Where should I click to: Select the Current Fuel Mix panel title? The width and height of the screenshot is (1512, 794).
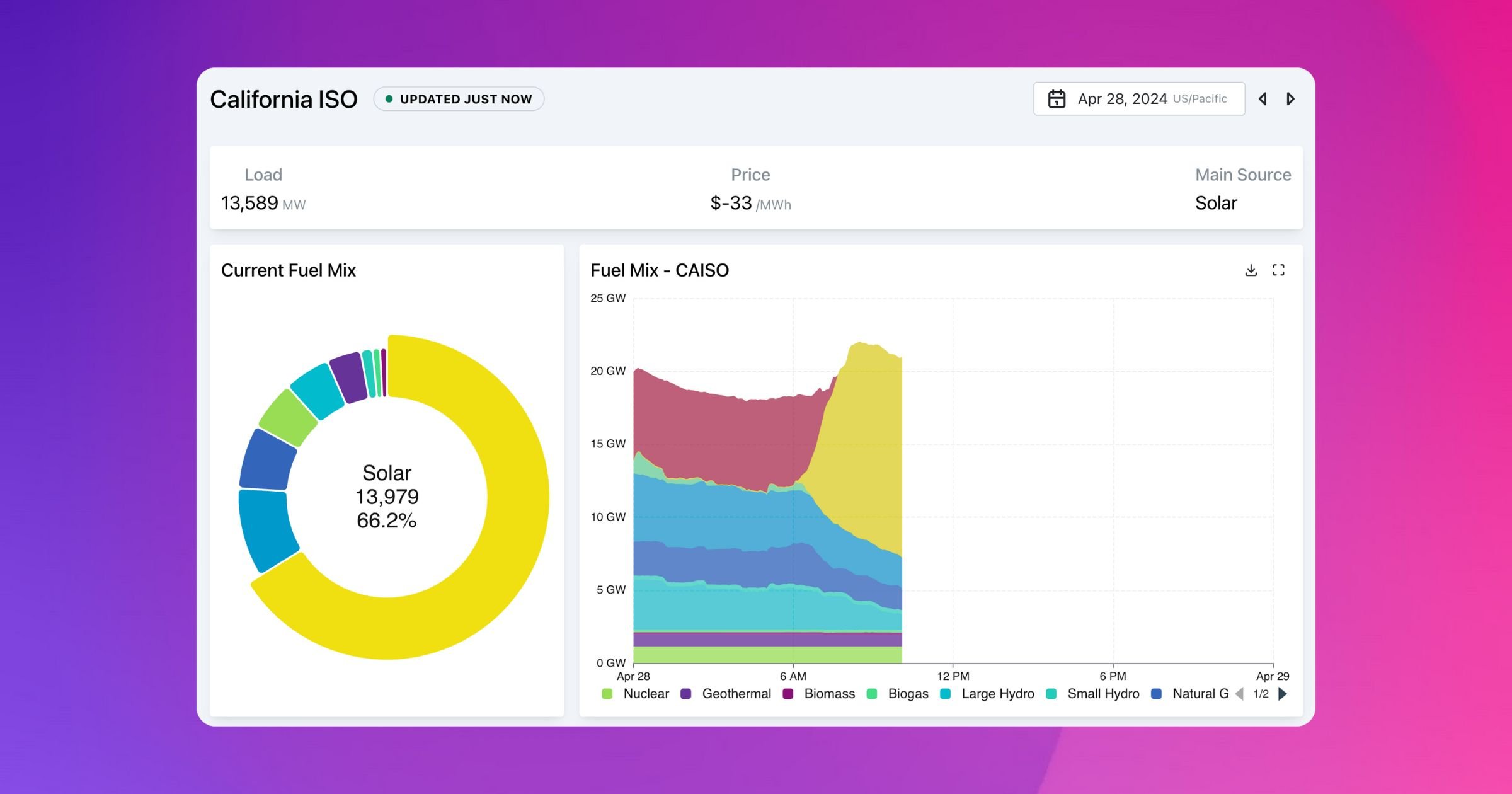(288, 270)
